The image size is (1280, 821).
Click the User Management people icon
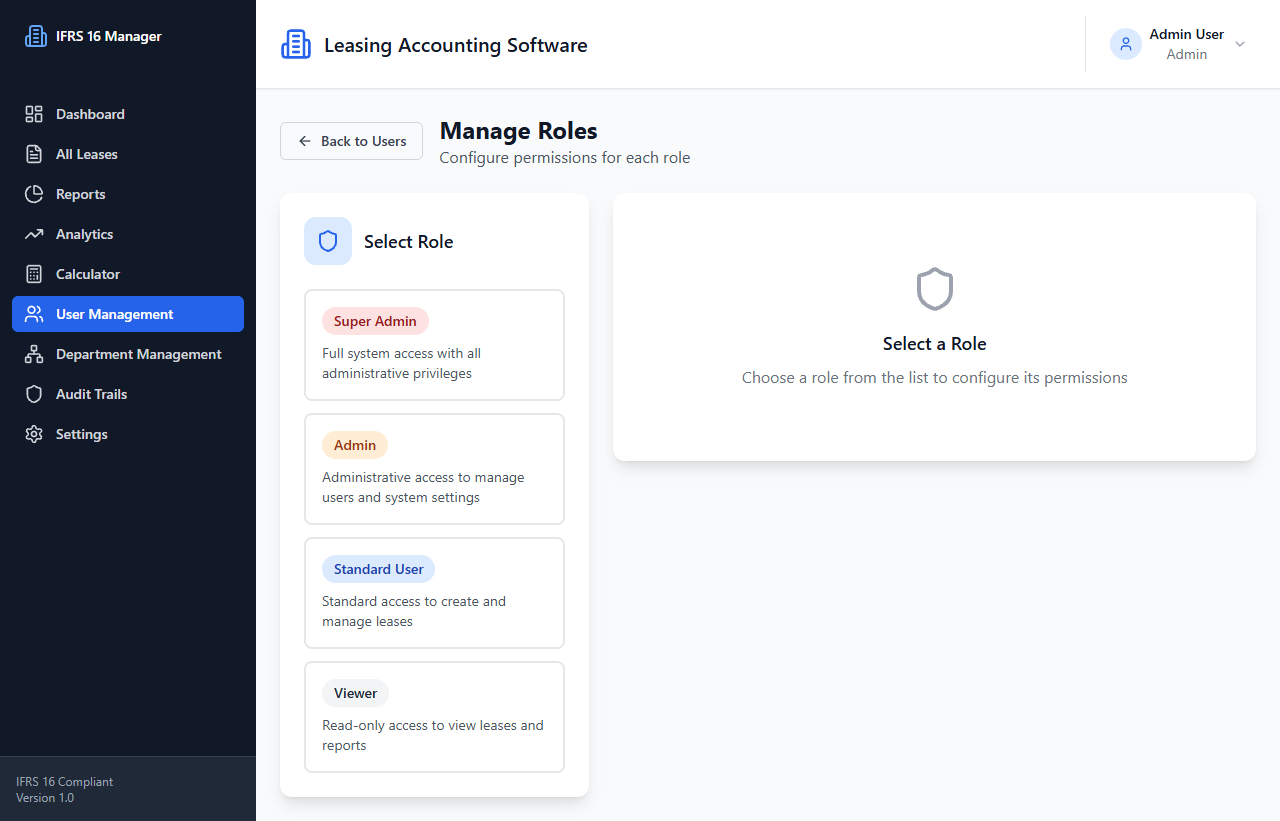pos(34,314)
